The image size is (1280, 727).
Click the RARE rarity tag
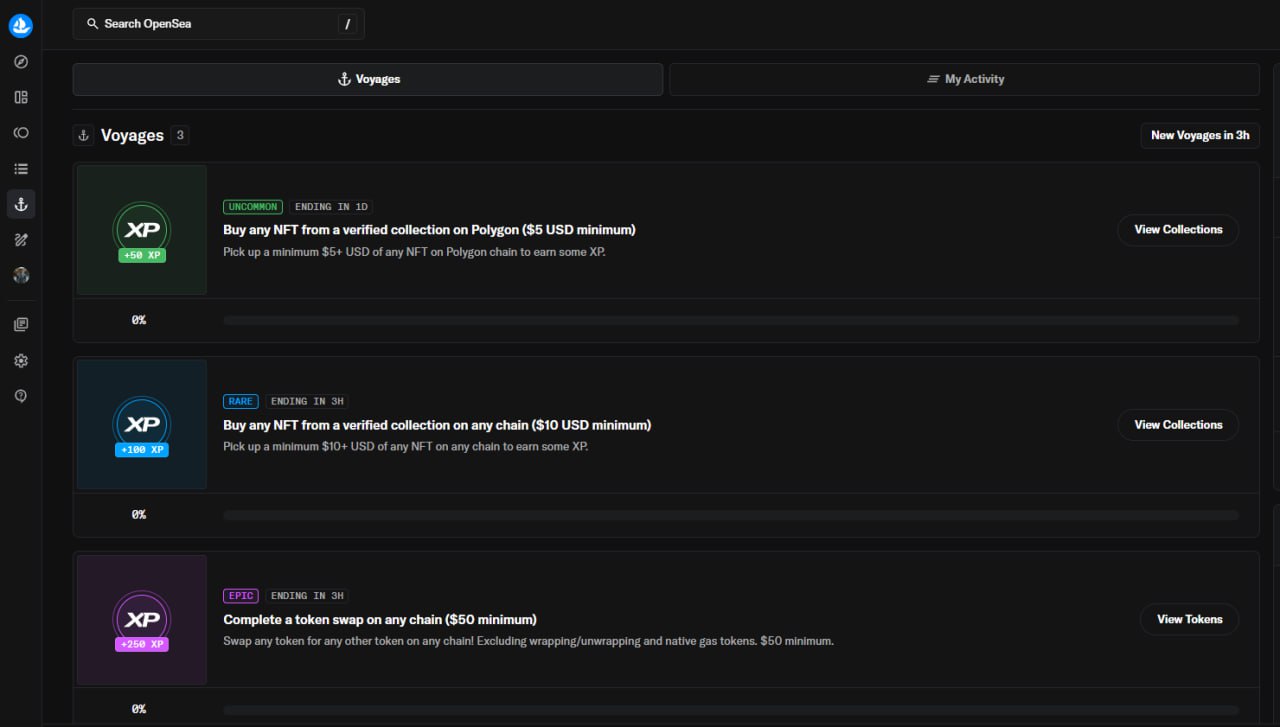[241, 401]
